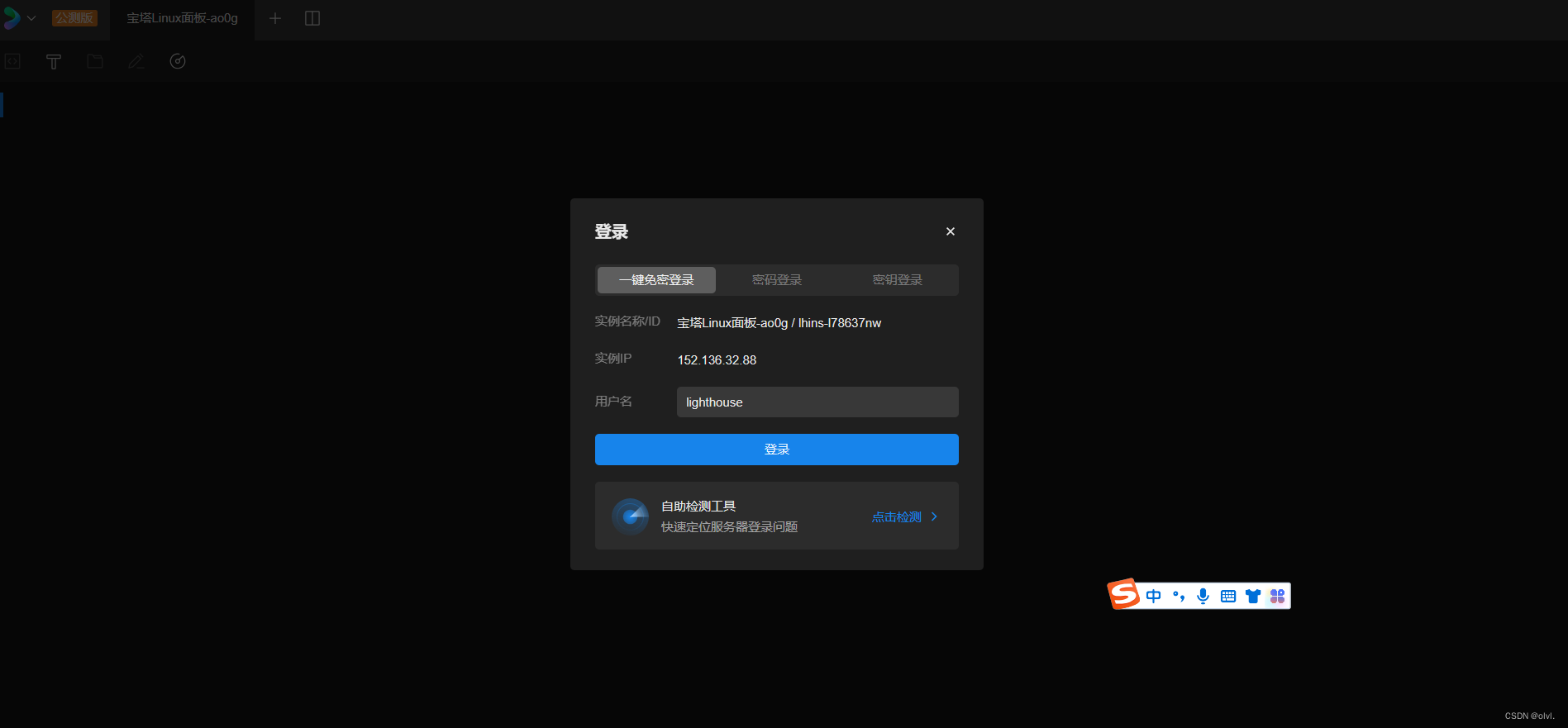Screen dimensions: 1568x728
Task: Click the 实例名称/ID label
Action: 627,321
